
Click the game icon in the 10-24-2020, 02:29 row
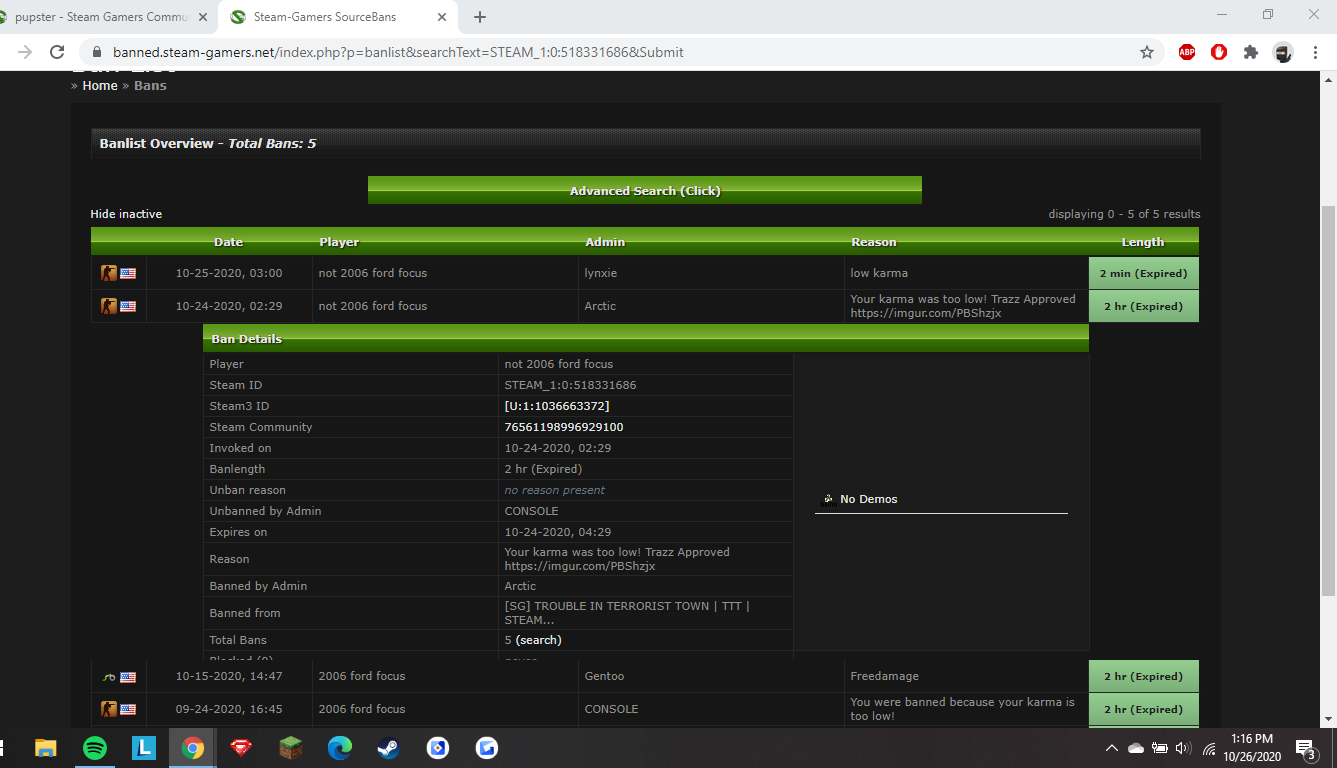(109, 306)
